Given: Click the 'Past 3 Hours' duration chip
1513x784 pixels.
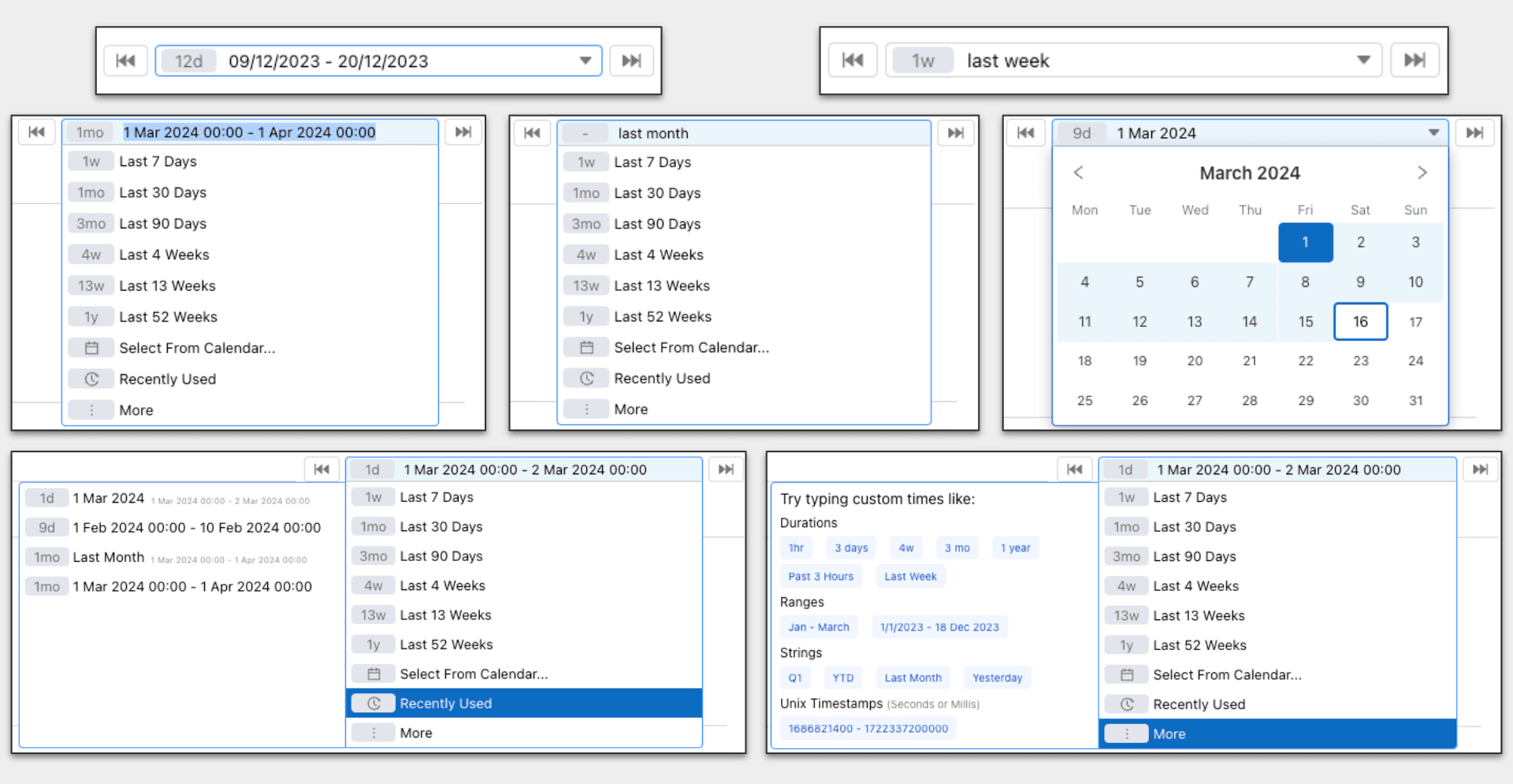Looking at the screenshot, I should click(x=821, y=576).
